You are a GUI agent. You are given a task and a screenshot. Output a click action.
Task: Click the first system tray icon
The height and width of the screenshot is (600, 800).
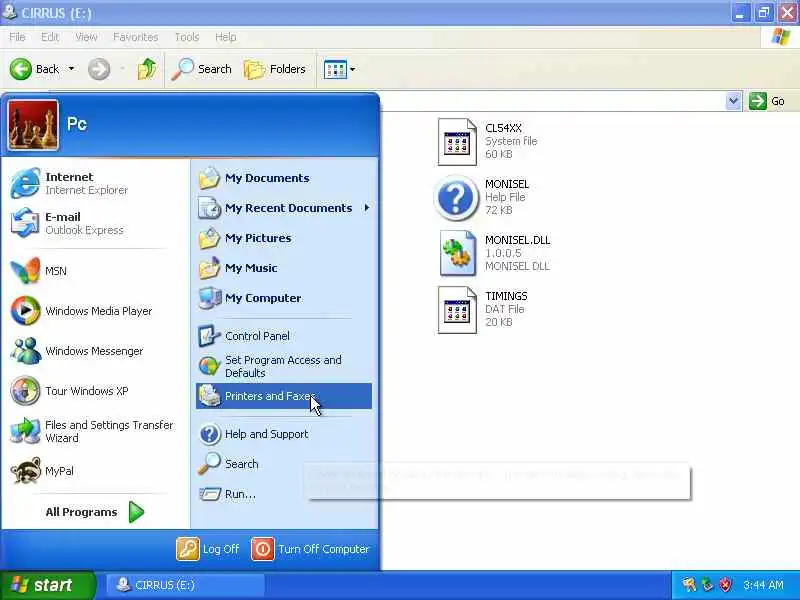click(x=689, y=585)
